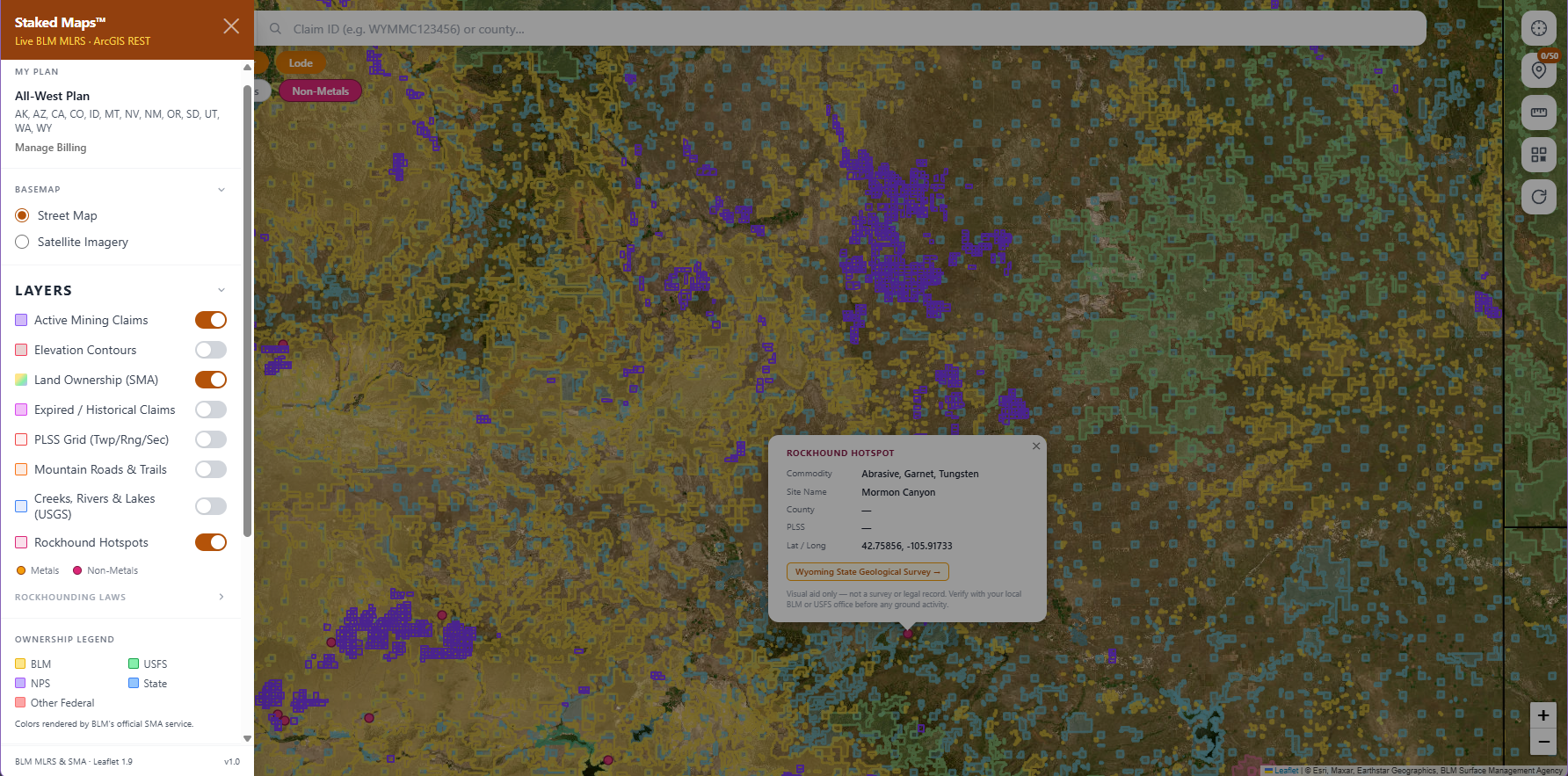Zoom out with the minus button
The image size is (1568, 776).
1543,742
